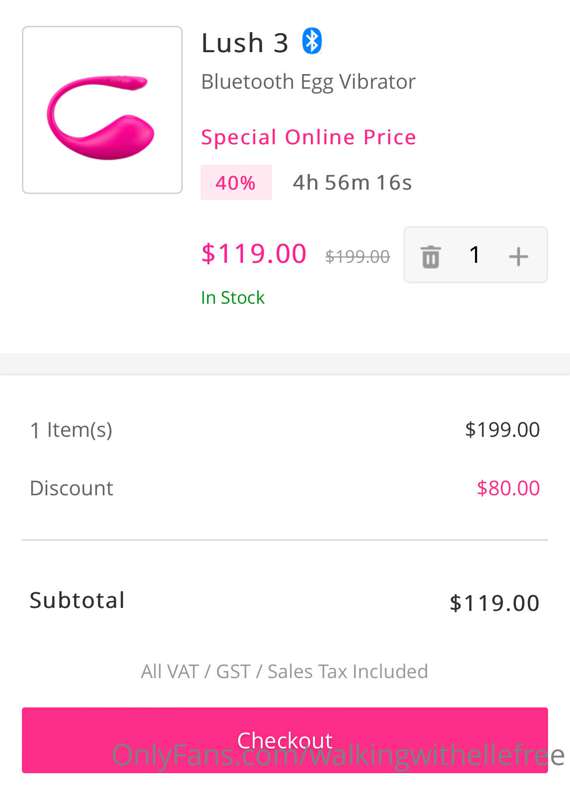Click the Bluetooth icon beside Lush 3

[312, 41]
